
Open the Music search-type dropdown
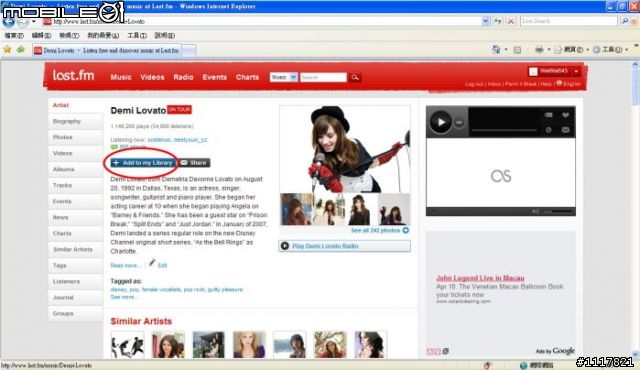283,77
